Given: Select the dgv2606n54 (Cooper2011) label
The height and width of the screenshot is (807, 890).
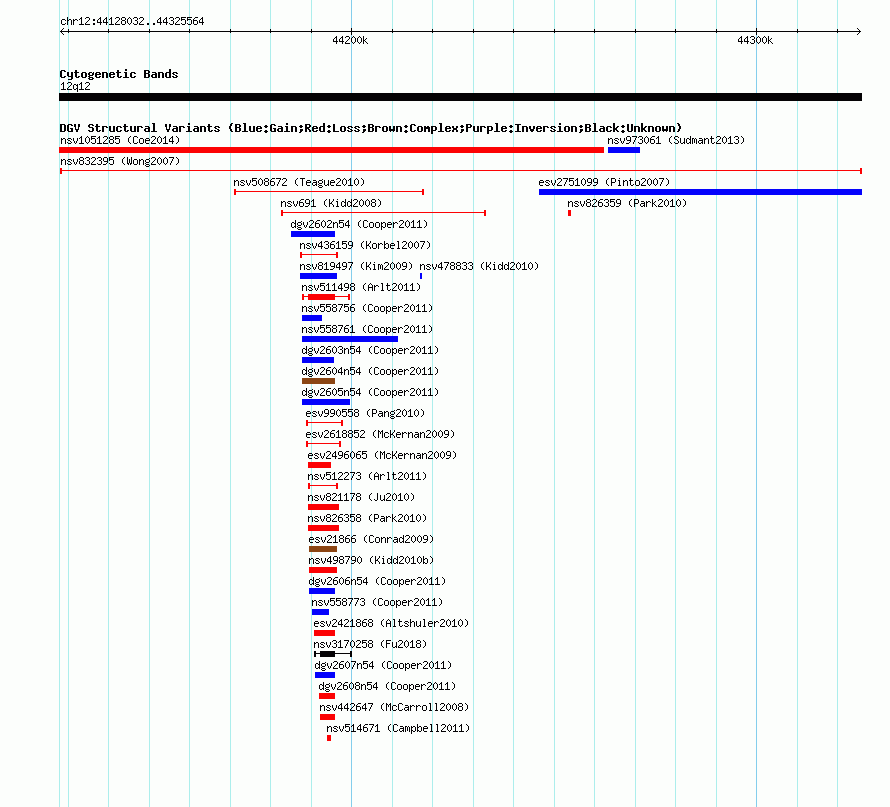Looking at the screenshot, I should (377, 581).
